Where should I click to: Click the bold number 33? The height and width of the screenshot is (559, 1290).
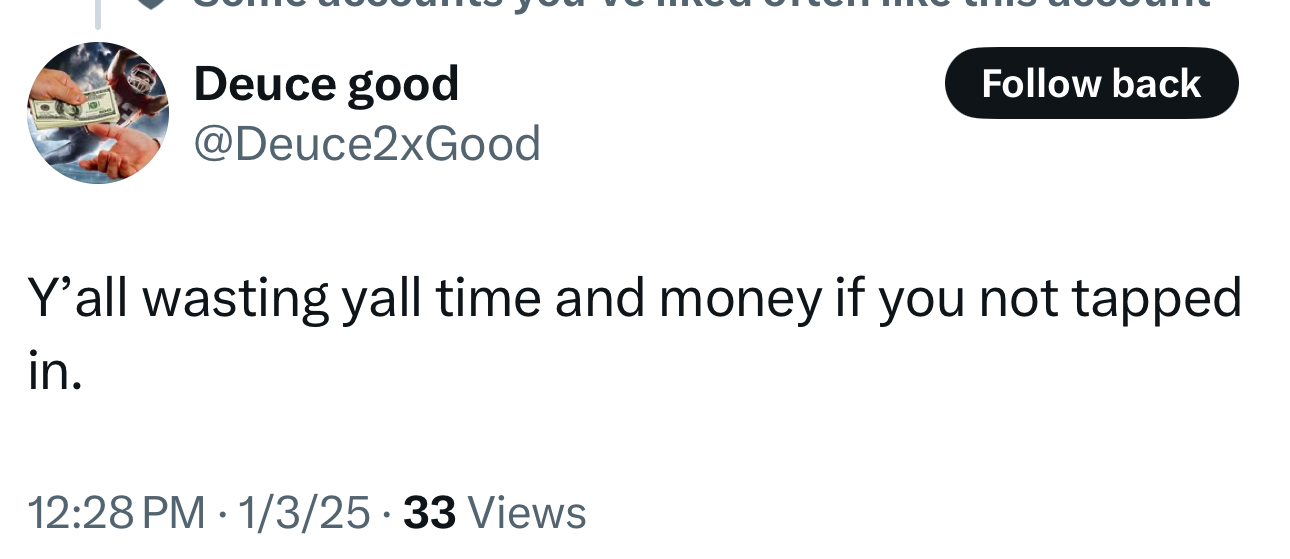[x=429, y=513]
